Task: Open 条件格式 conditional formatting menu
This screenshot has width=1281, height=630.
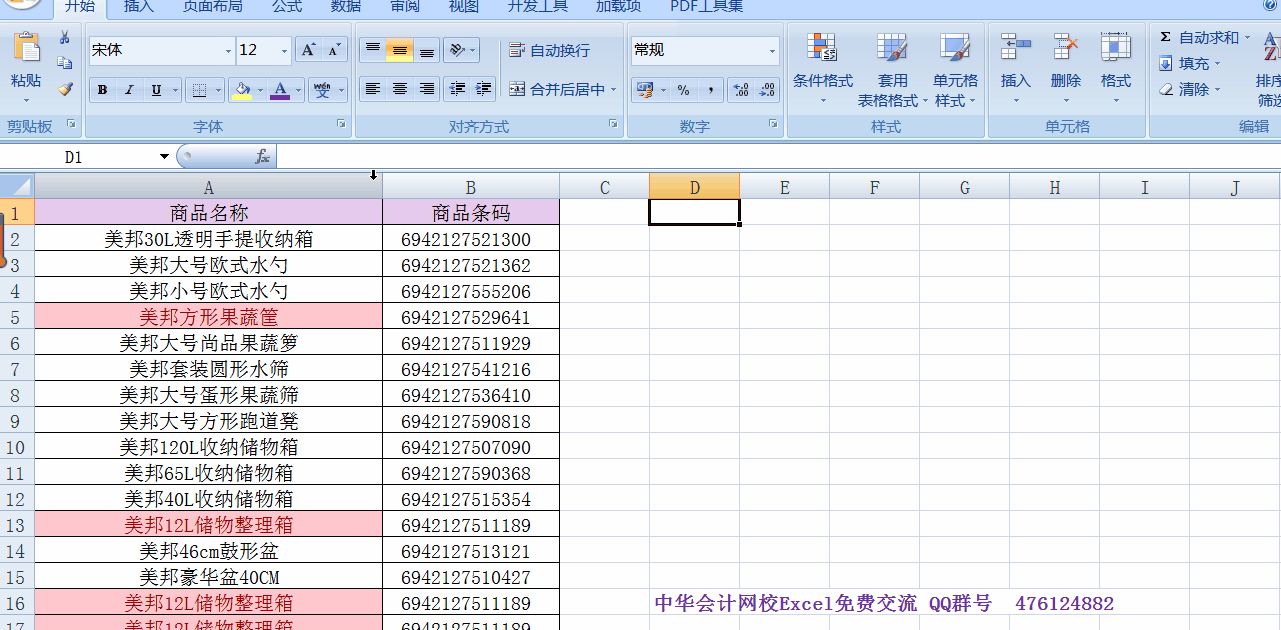Action: tap(822, 69)
